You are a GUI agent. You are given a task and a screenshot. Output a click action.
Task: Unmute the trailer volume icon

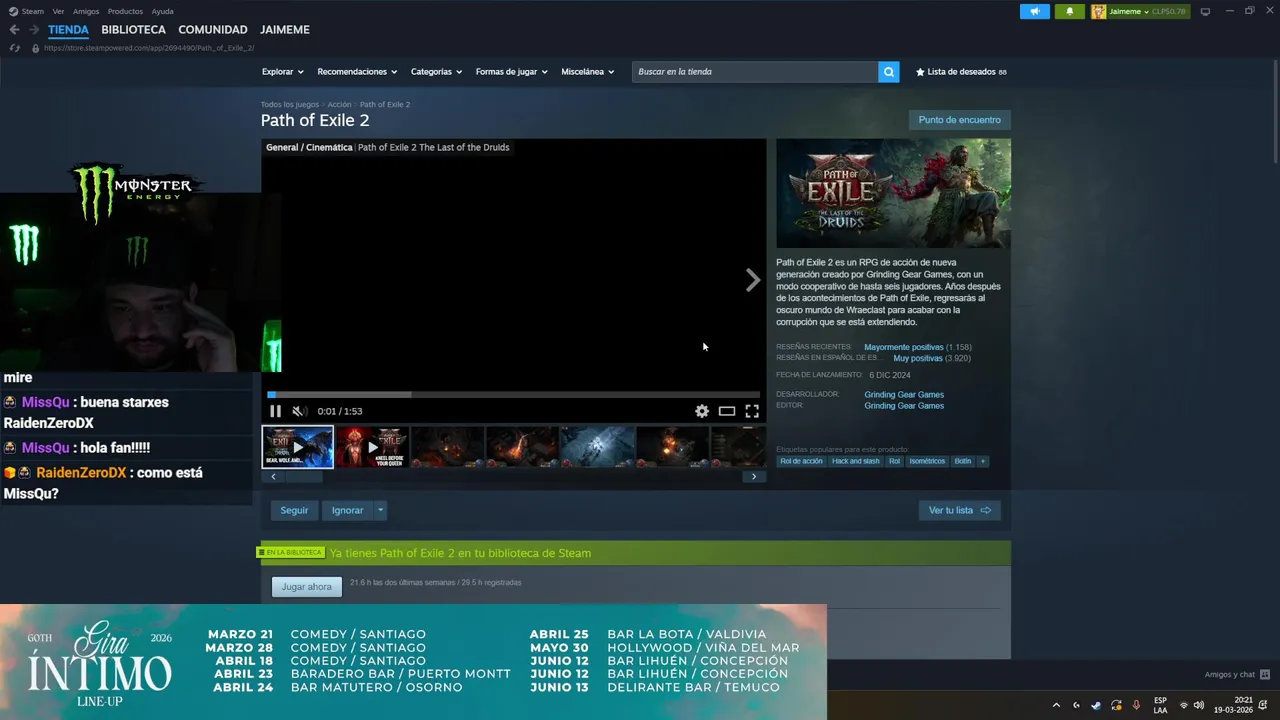pos(298,411)
